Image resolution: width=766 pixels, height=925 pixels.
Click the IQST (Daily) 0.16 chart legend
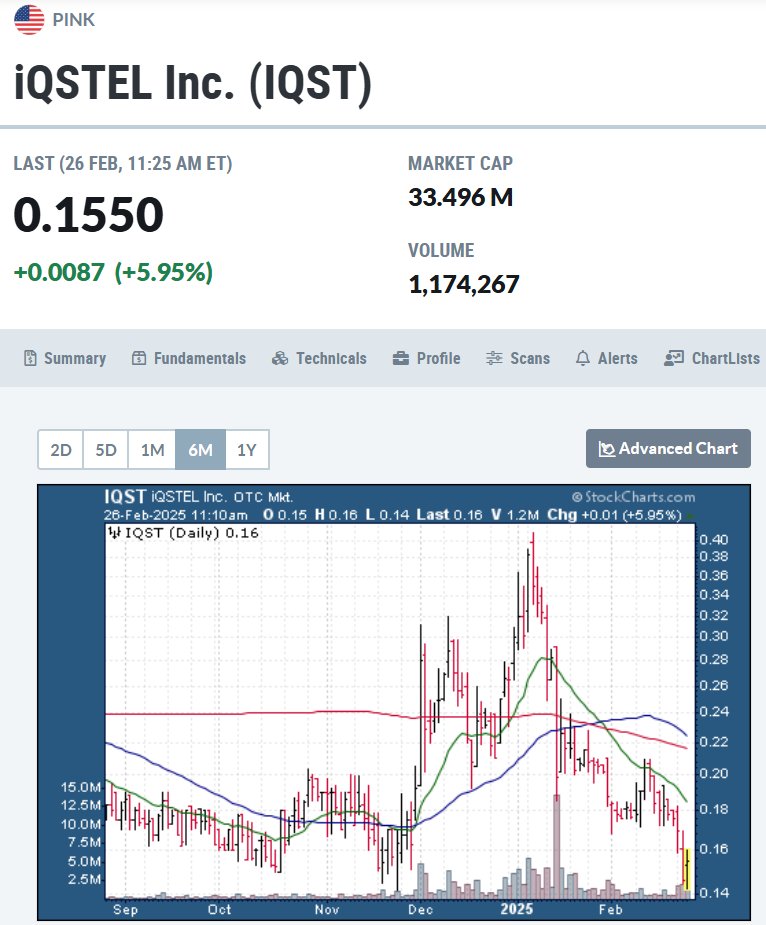click(184, 533)
